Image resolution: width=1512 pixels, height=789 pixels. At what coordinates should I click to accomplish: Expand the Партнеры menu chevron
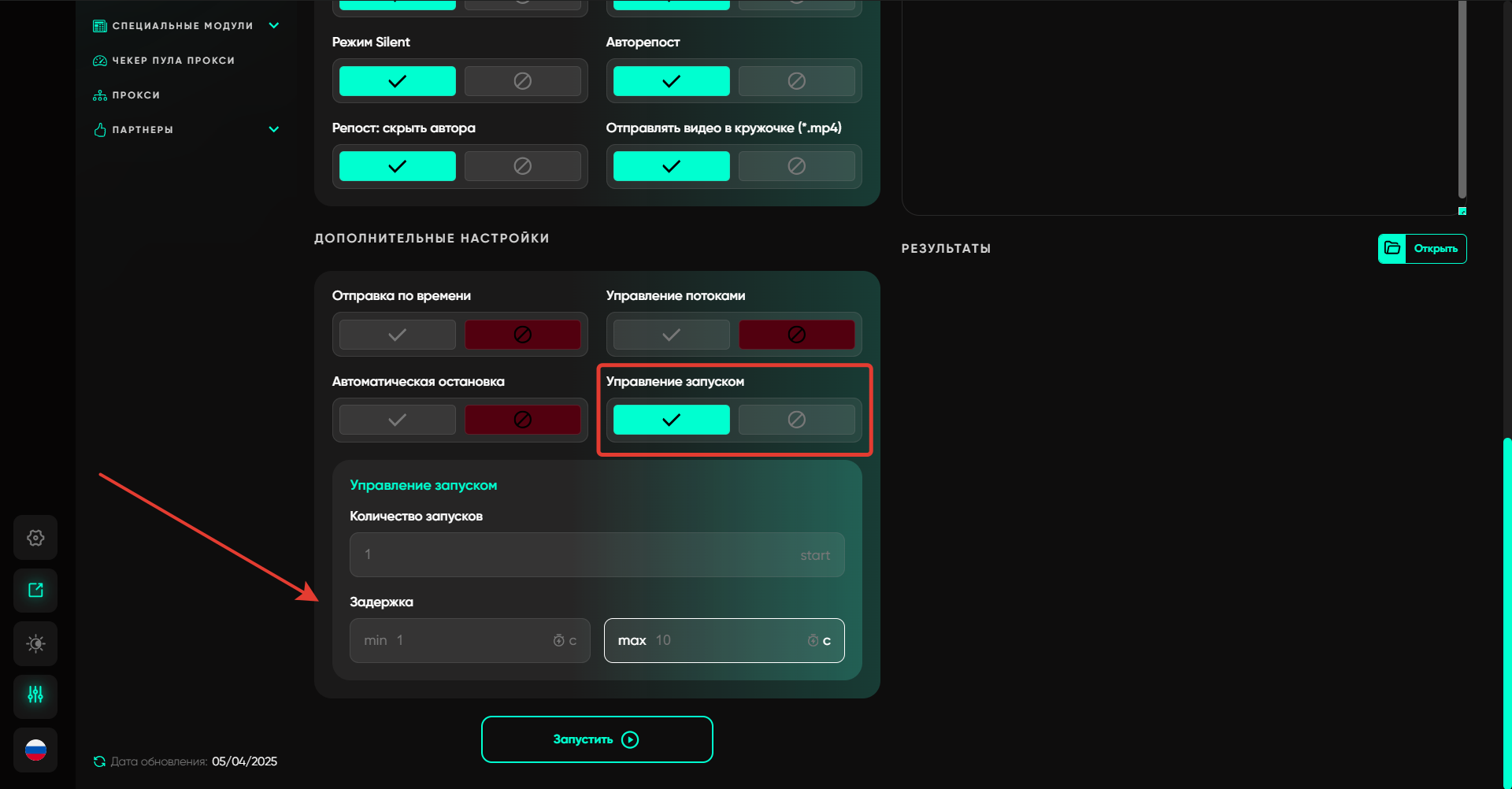pyautogui.click(x=274, y=130)
